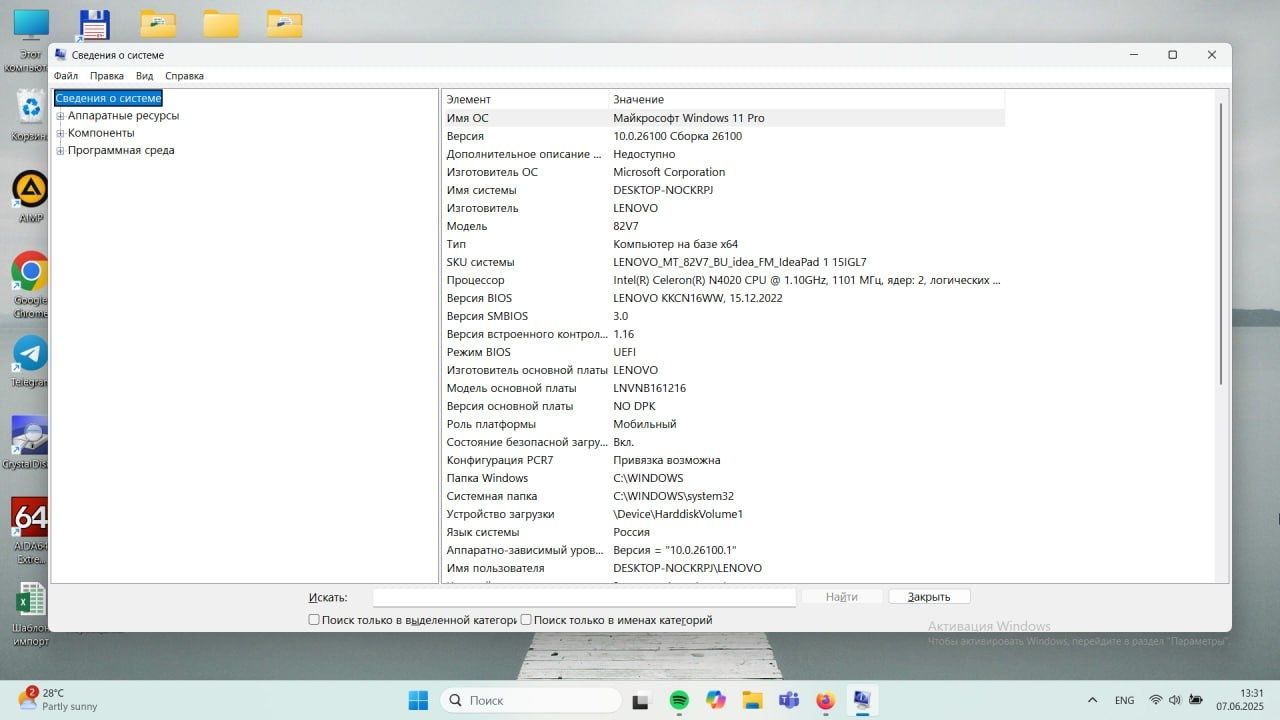Image resolution: width=1280 pixels, height=720 pixels.
Task: Open Microsoft Teams from the taskbar
Action: 789,700
